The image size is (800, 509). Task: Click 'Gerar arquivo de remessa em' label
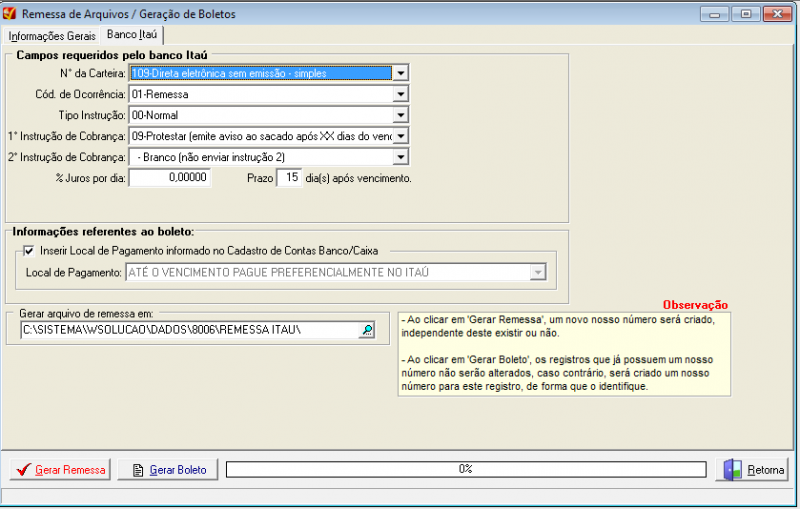click(86, 314)
